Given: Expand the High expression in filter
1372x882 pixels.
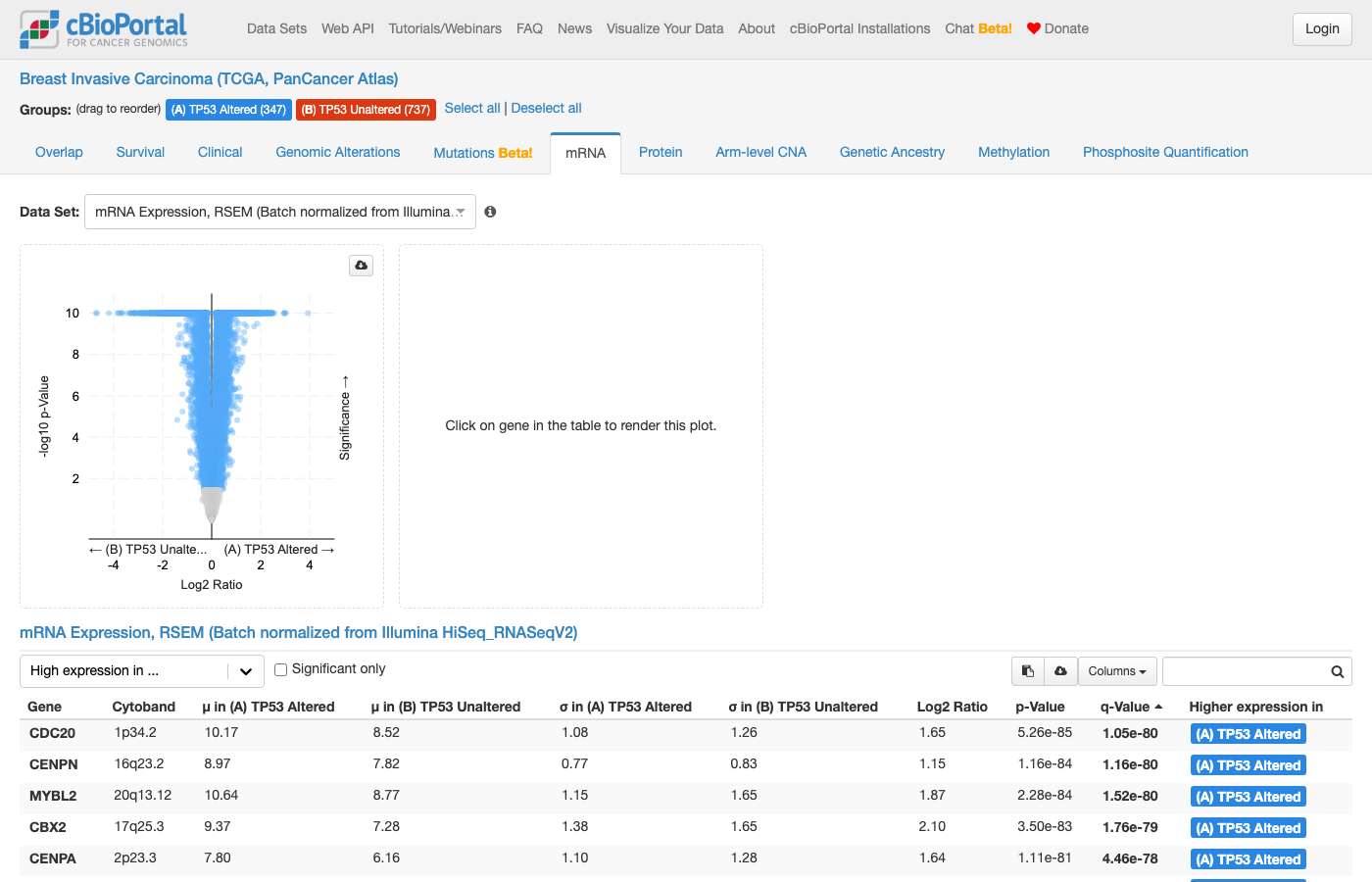Looking at the screenshot, I should (x=142, y=671).
